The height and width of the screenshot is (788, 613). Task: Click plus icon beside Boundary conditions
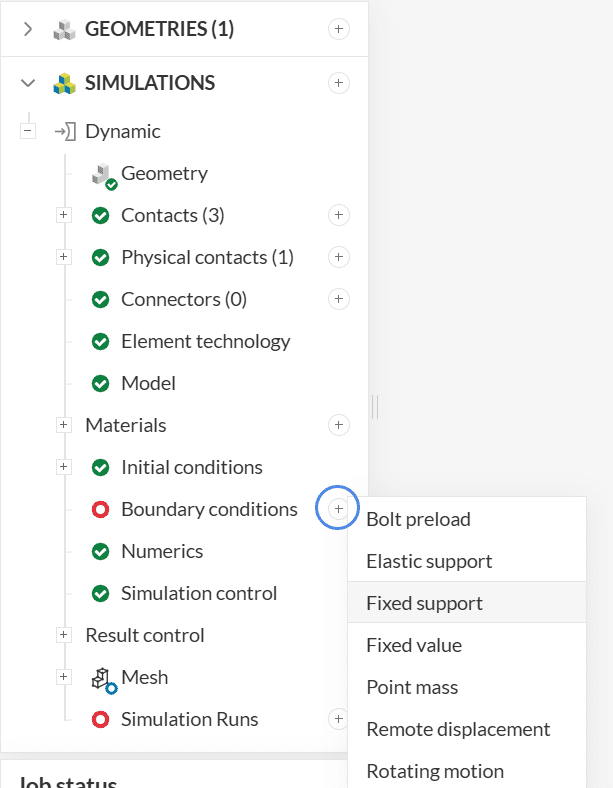point(339,509)
